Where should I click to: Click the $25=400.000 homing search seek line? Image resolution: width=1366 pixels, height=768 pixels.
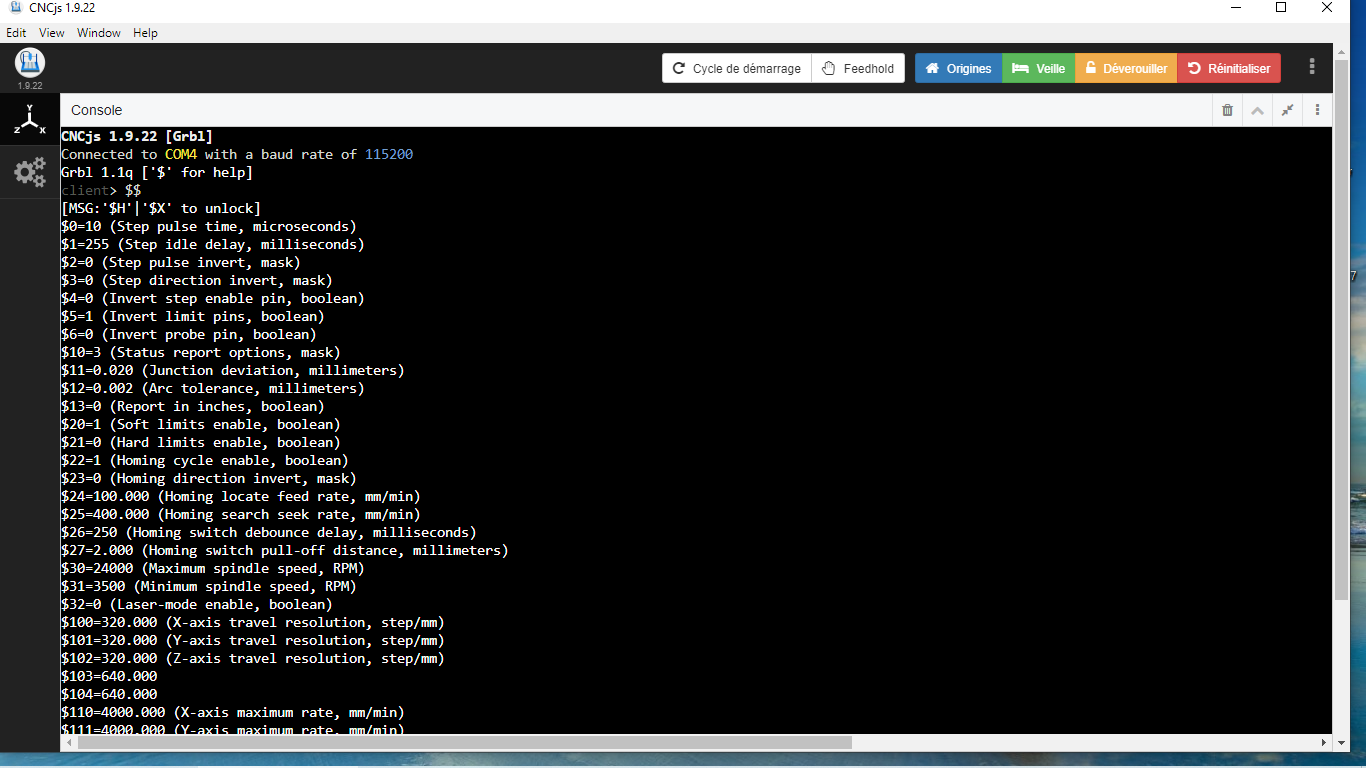[x=241, y=514]
